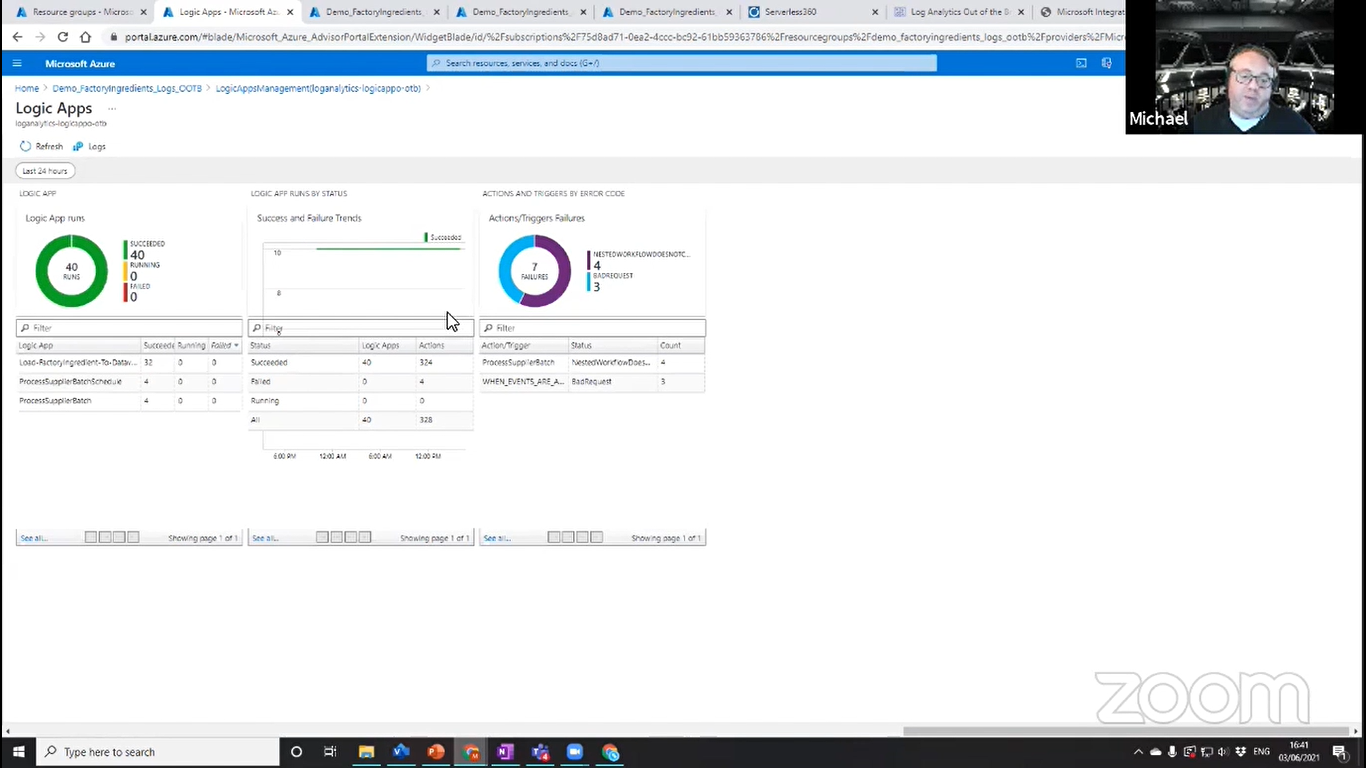Click See all under error code table

(497, 538)
